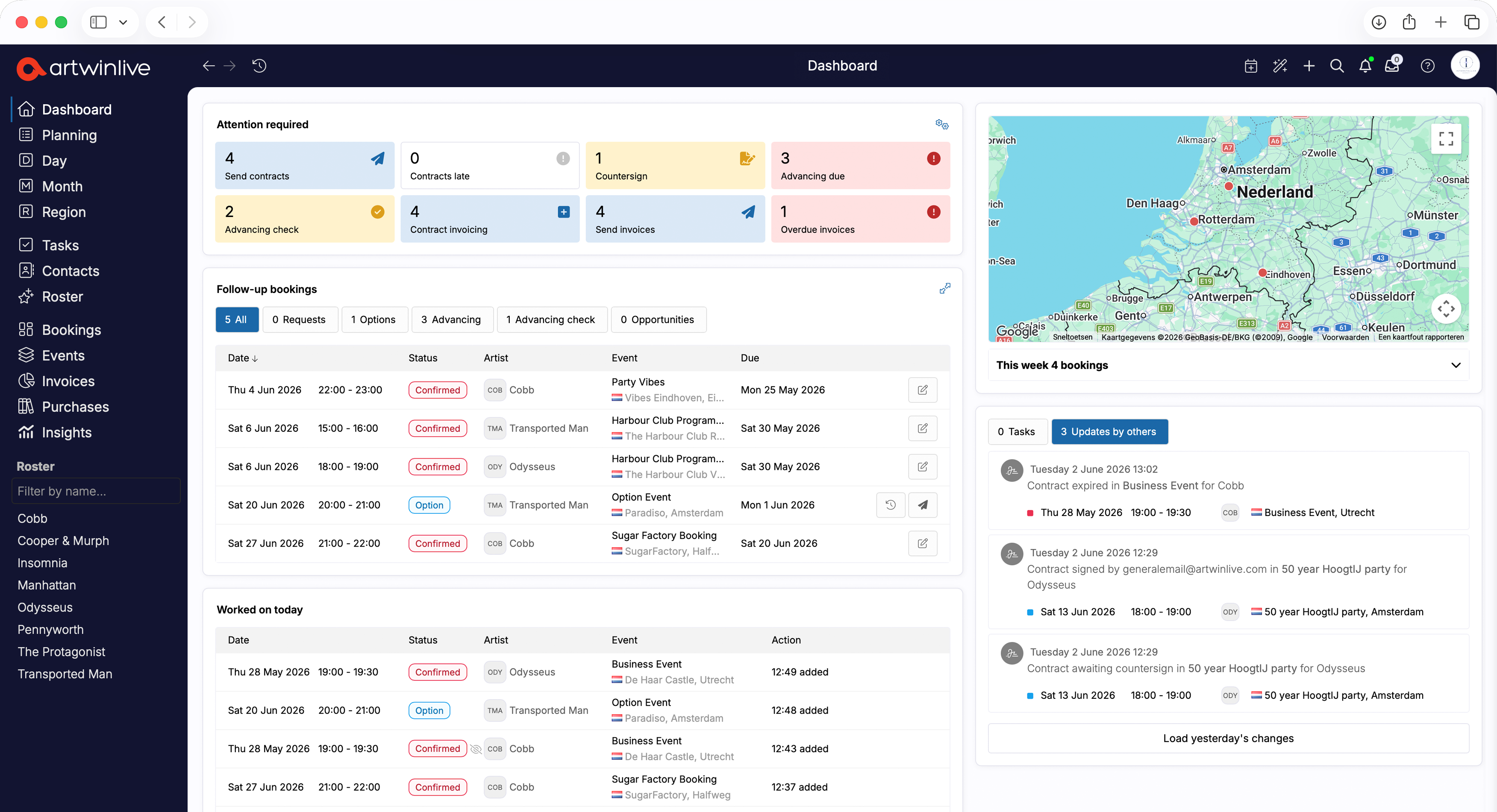The height and width of the screenshot is (812, 1497).
Task: Open Attention required settings gear icon
Action: tap(941, 124)
